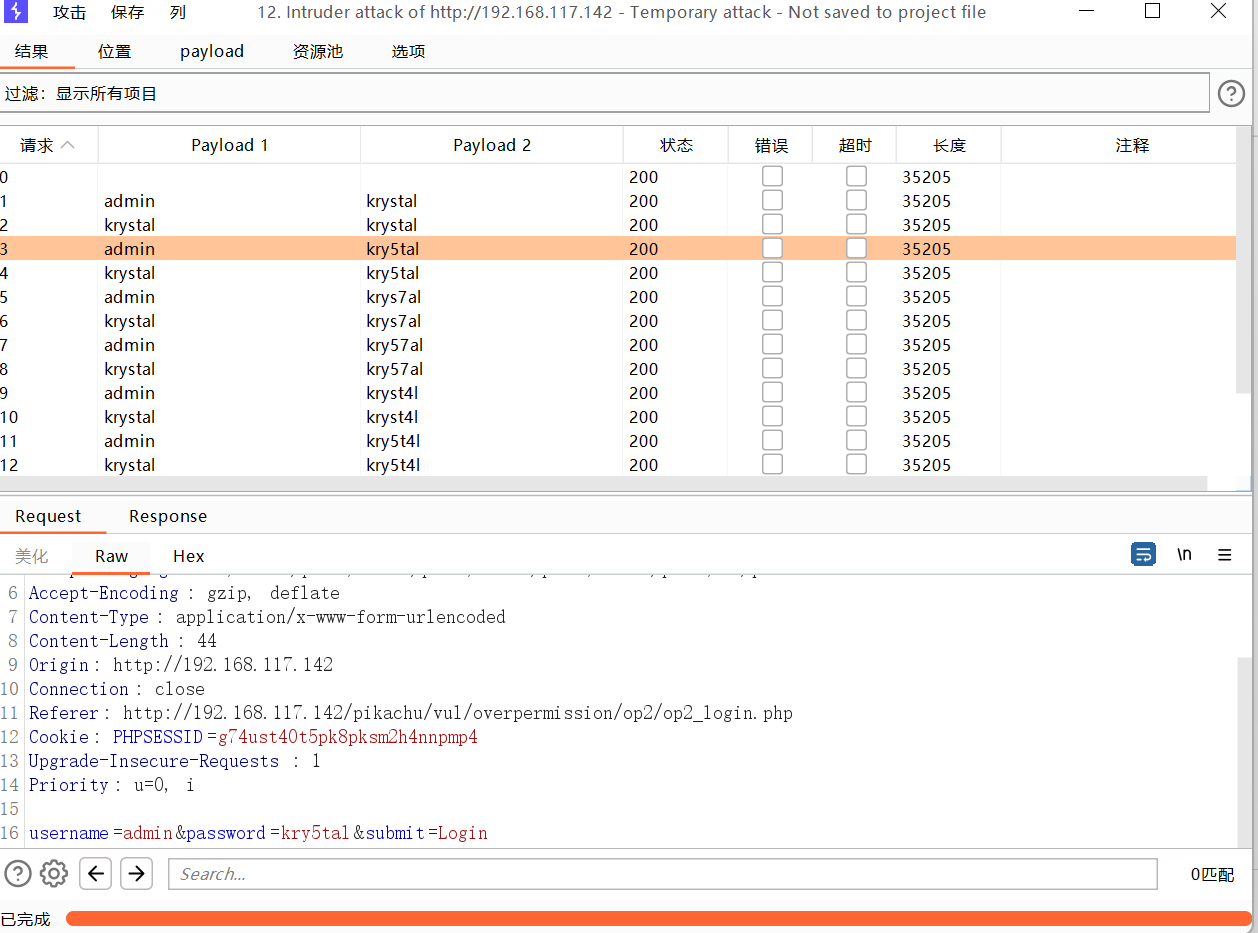Screen dimensions: 1258x933
Task: Open search settings gear icon
Action: (x=54, y=873)
